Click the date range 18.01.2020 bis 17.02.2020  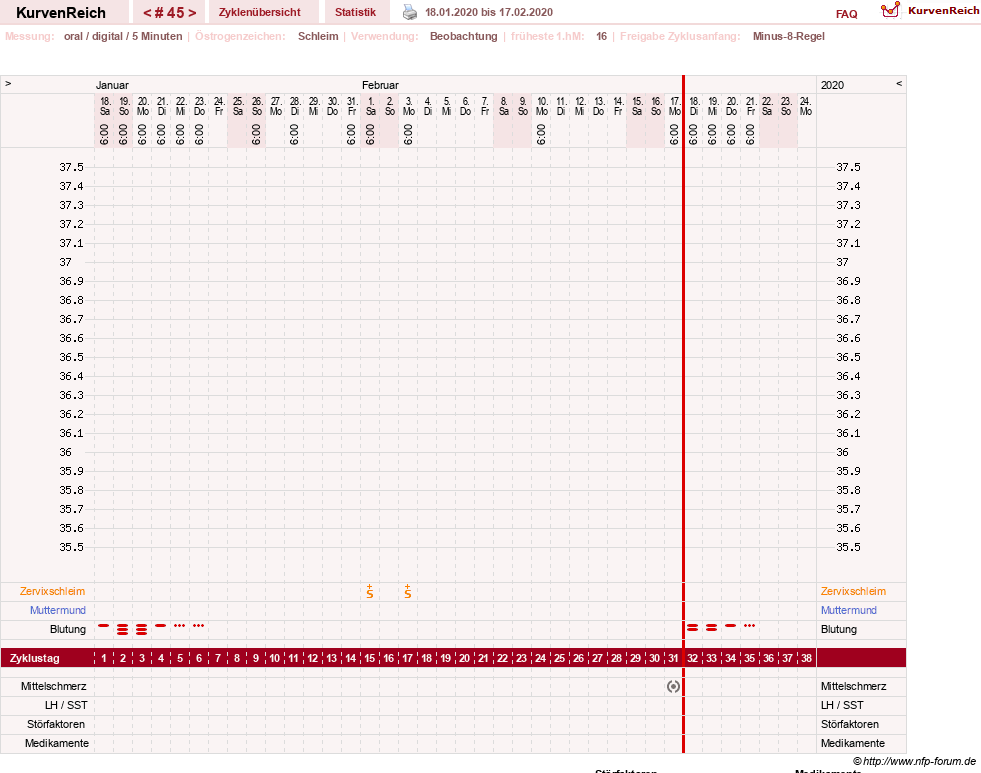[x=489, y=12]
